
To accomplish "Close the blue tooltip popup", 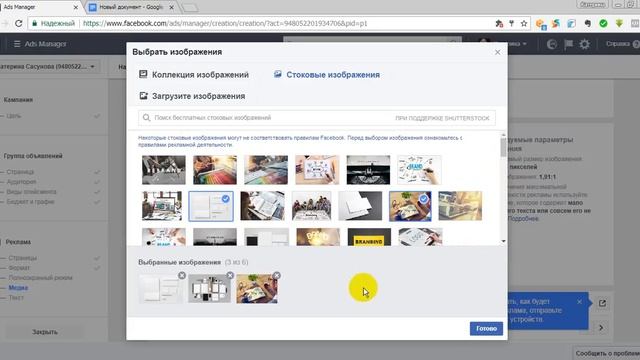I will pyautogui.click(x=580, y=302).
